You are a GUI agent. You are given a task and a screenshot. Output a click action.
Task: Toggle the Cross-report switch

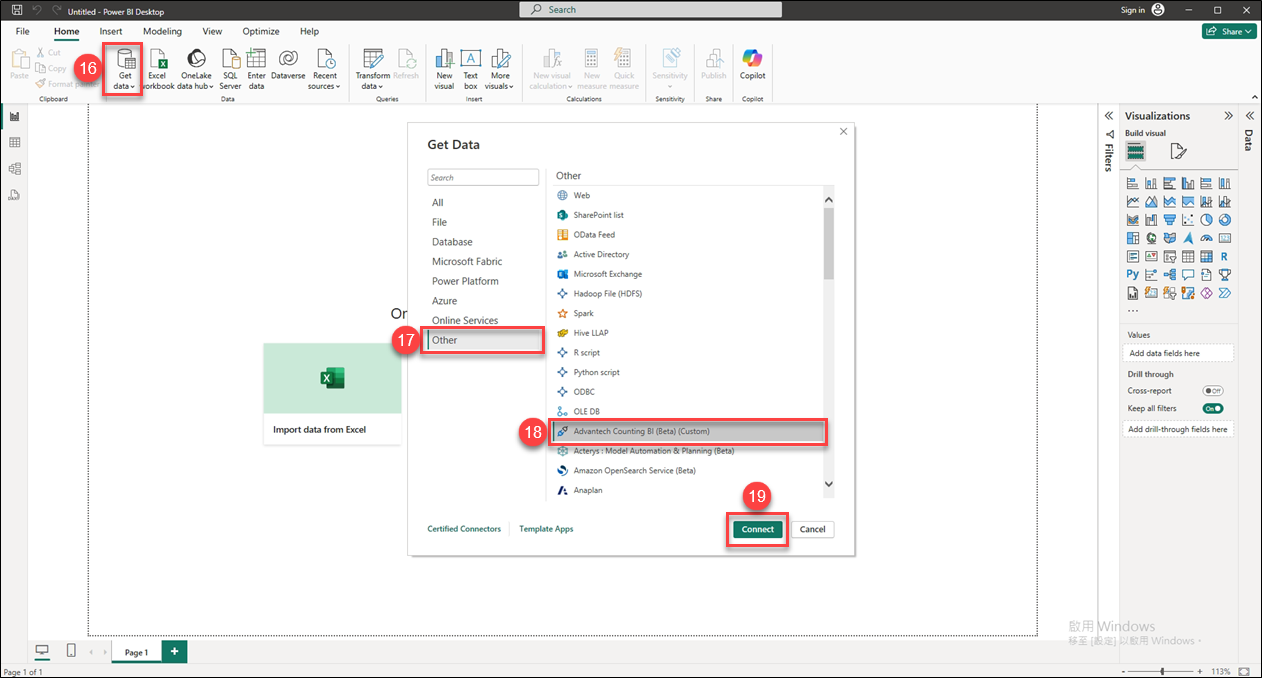(x=1212, y=391)
